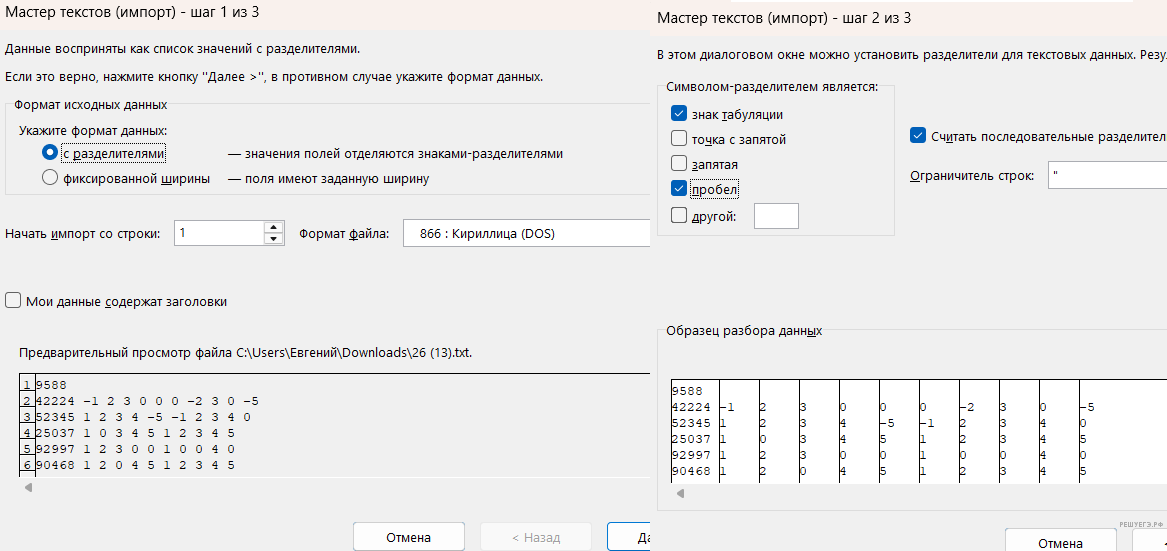Enable "Мои данные содержат заголовки" checkbox

[x=13, y=301]
